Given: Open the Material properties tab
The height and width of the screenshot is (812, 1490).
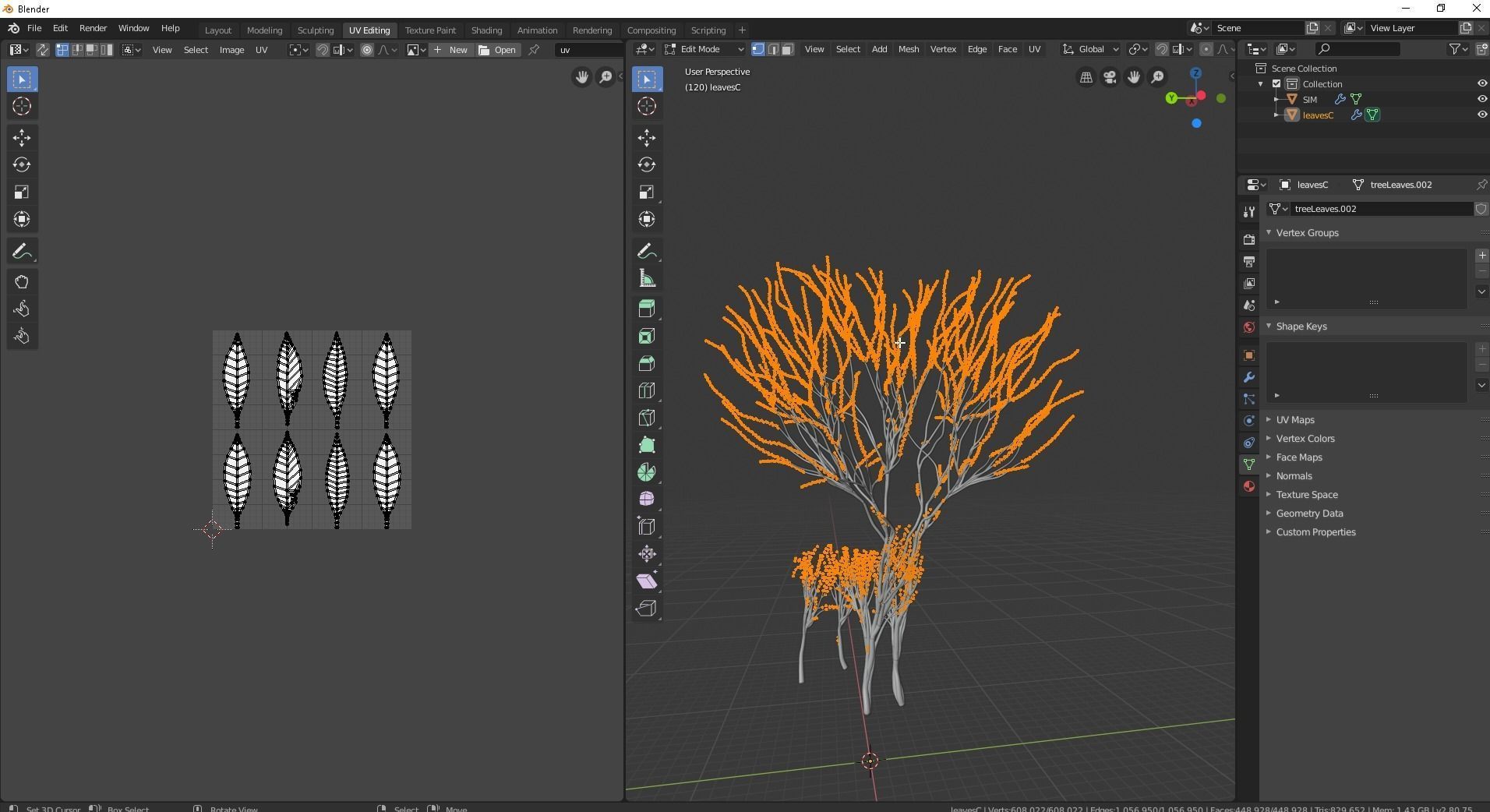Looking at the screenshot, I should click(x=1249, y=486).
